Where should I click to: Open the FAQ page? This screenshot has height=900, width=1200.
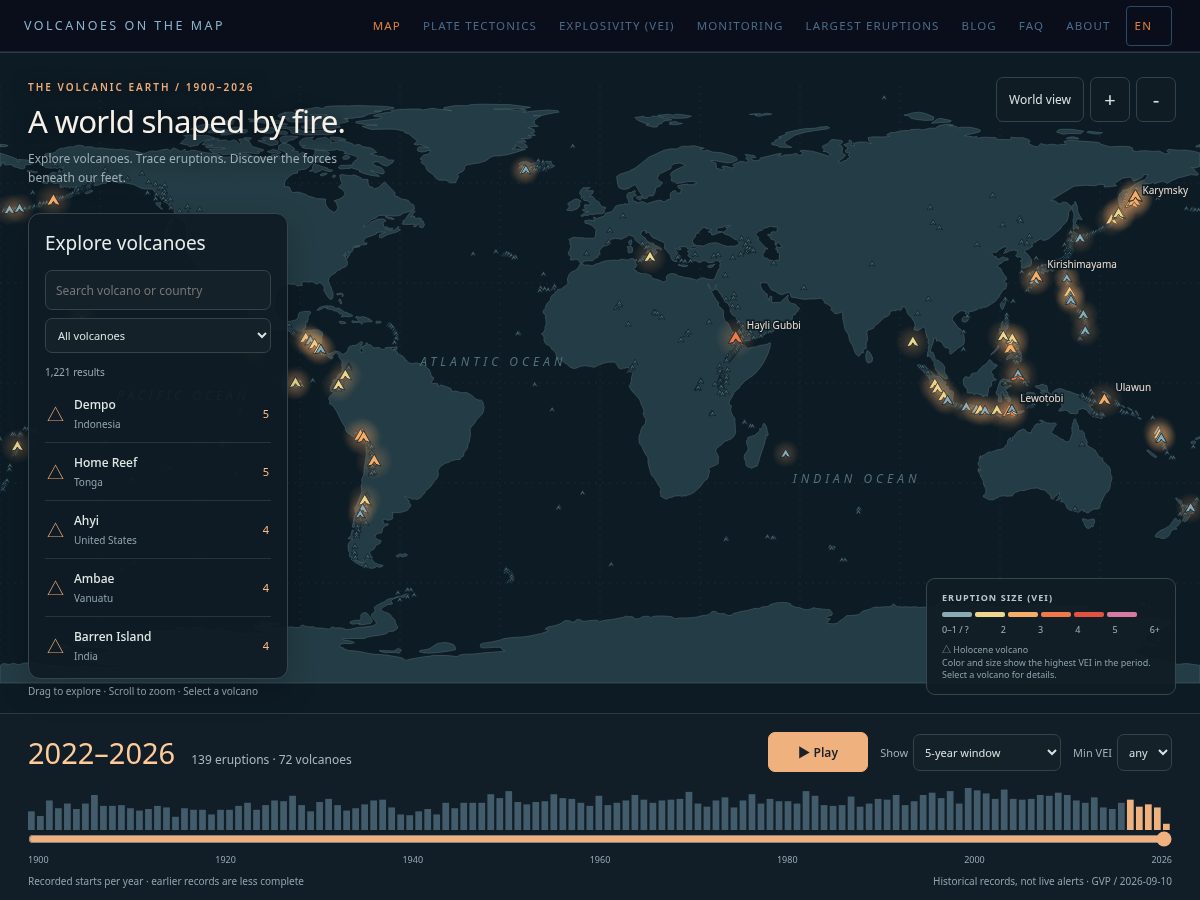1031,26
